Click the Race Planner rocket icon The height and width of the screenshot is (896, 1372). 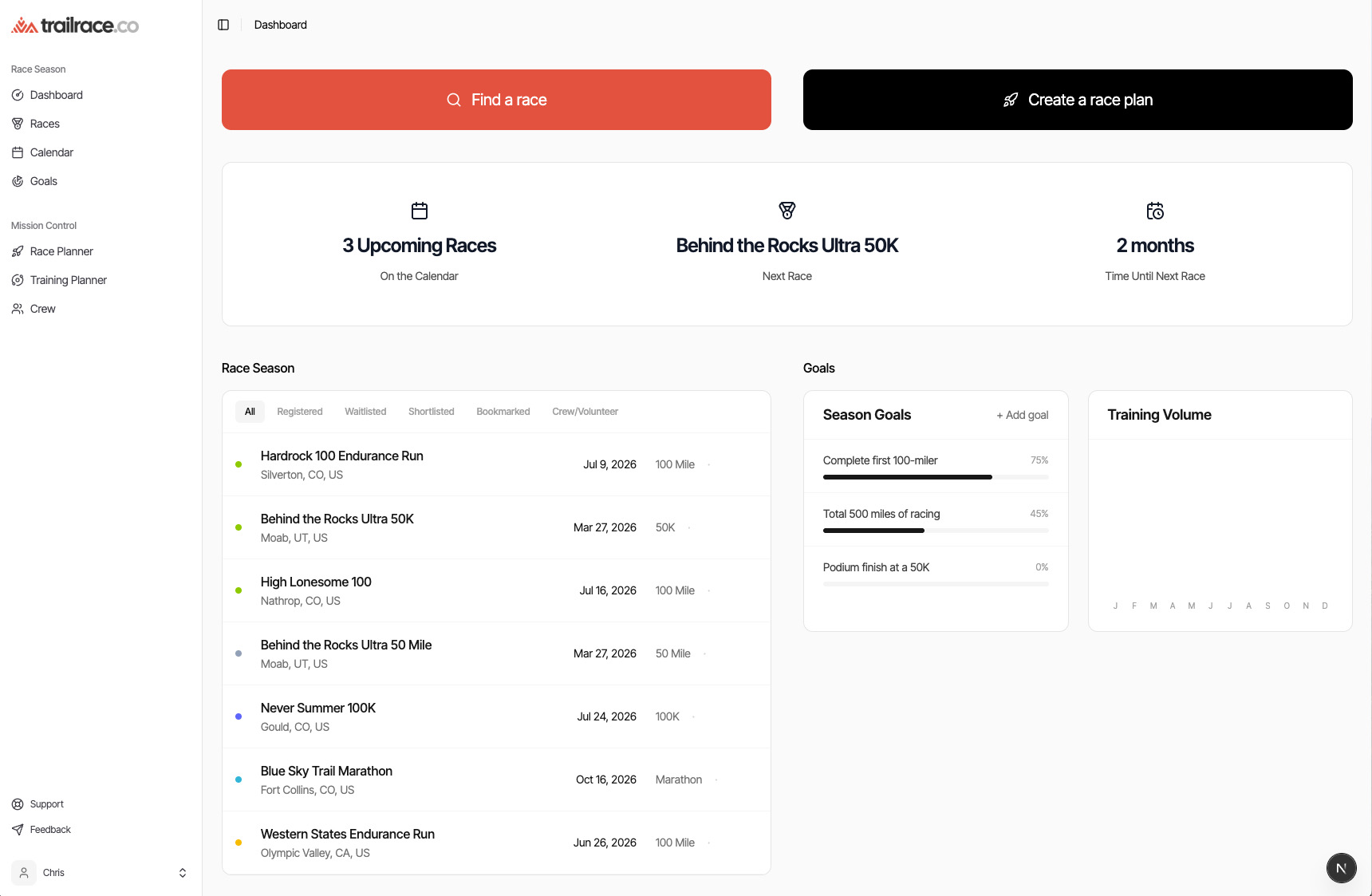tap(18, 251)
